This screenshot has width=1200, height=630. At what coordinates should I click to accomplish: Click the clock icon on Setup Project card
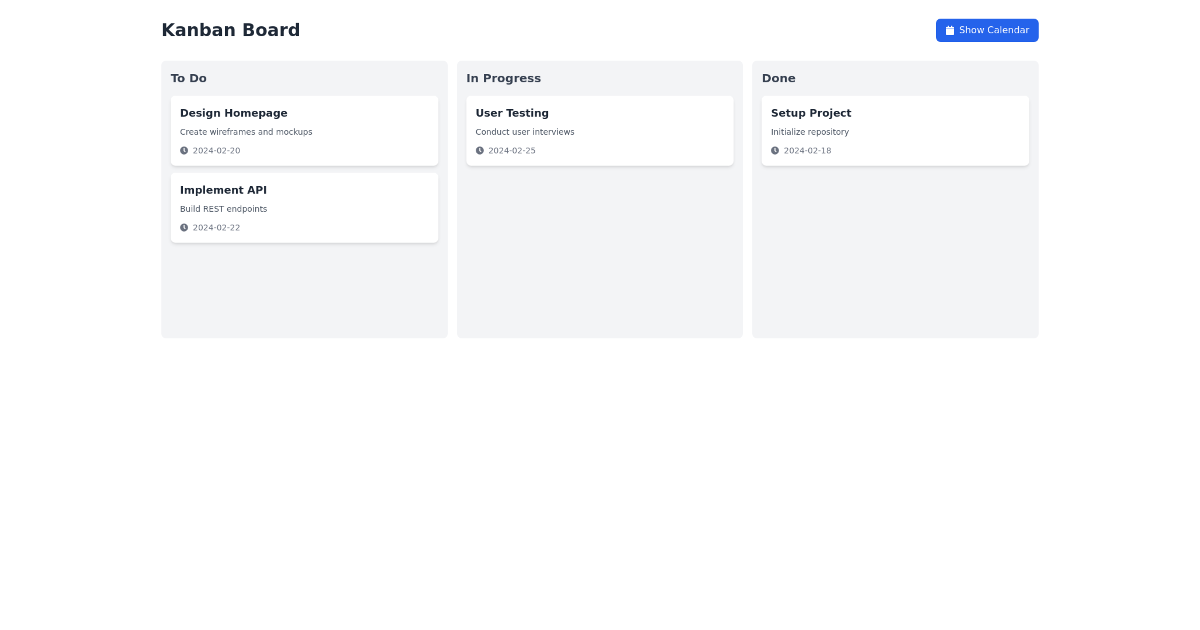(x=775, y=150)
